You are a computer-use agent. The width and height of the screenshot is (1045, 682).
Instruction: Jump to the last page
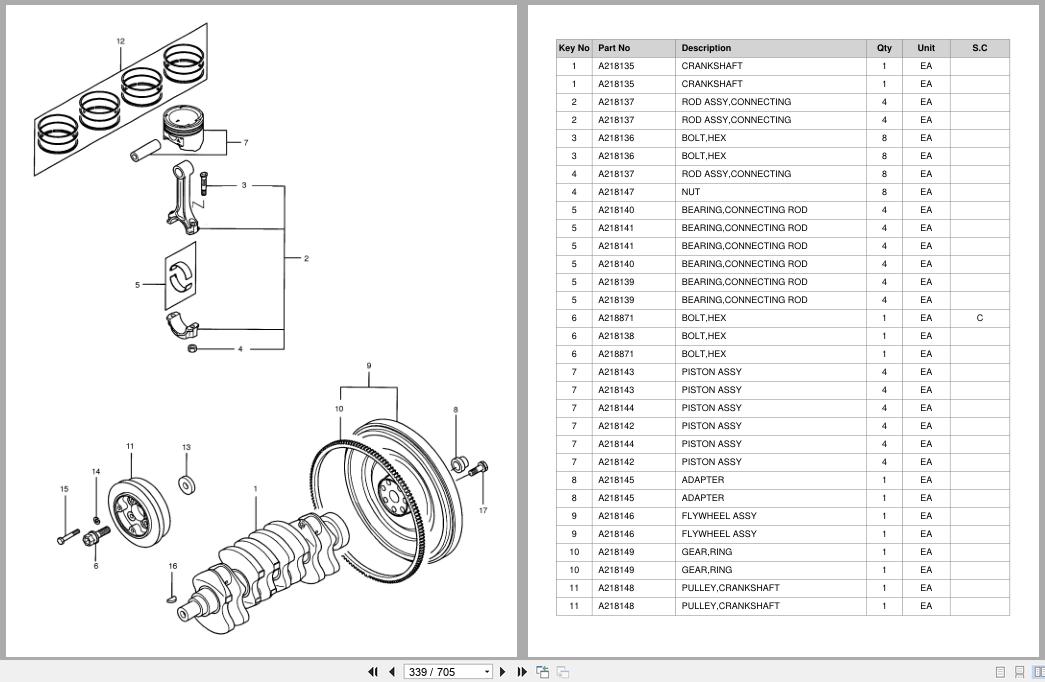click(x=522, y=672)
